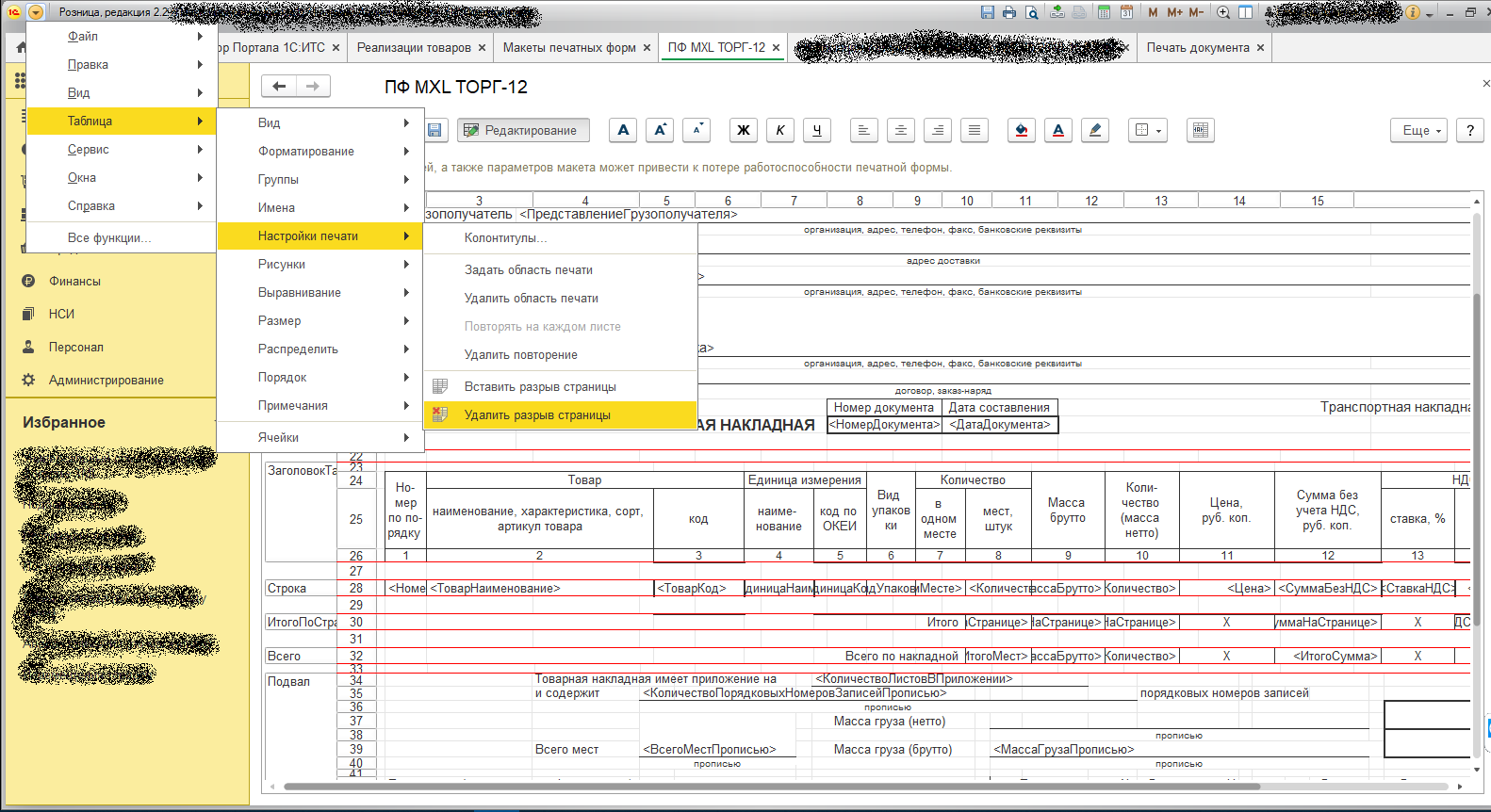Go back with the left arrow button
The width and height of the screenshot is (1491, 812).
(279, 86)
